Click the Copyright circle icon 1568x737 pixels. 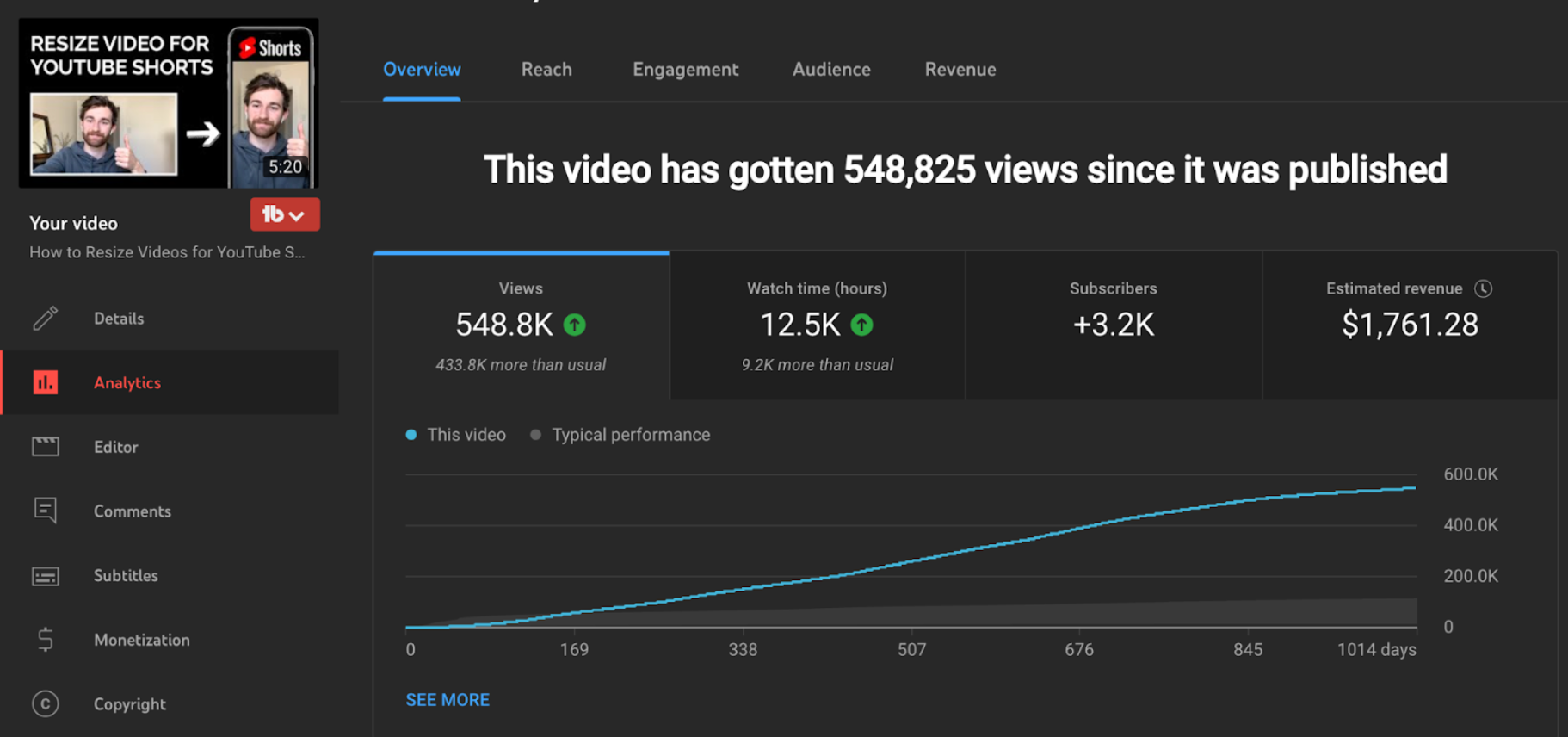(x=46, y=704)
